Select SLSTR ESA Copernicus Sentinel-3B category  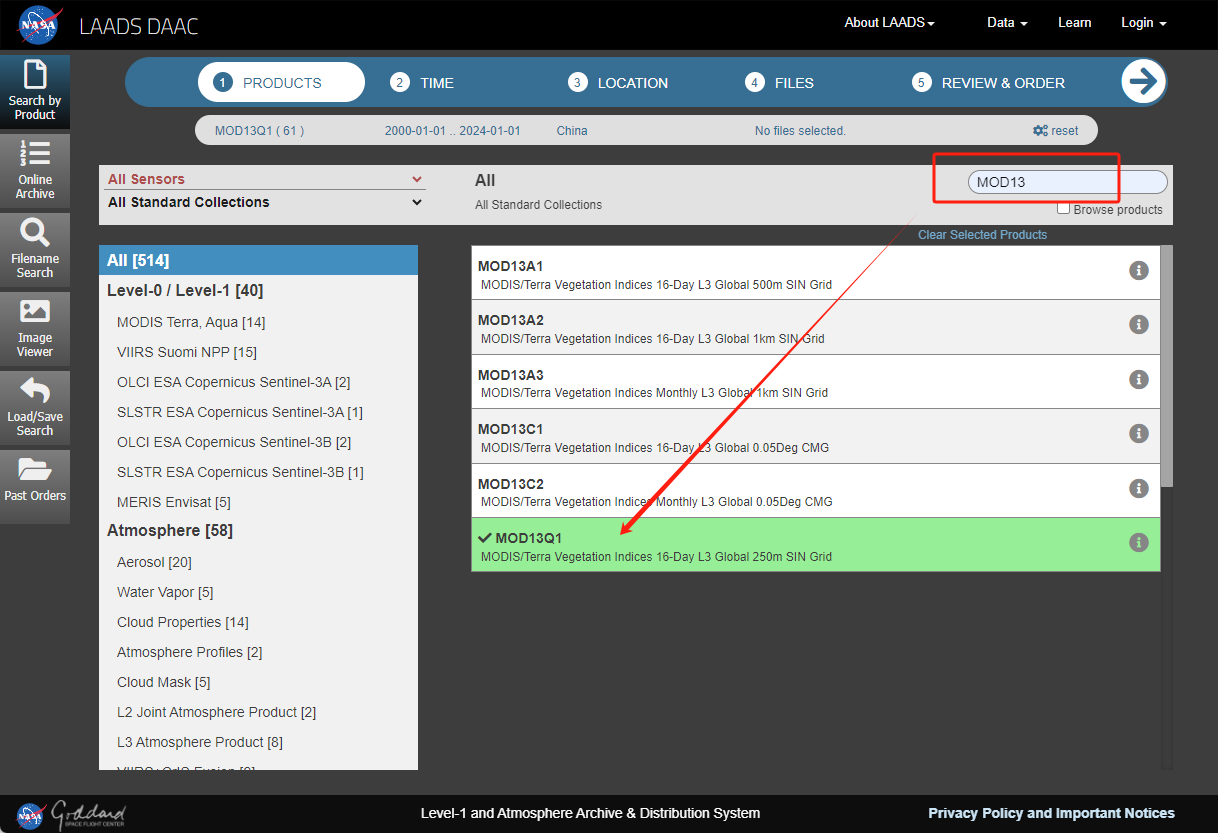pos(240,472)
